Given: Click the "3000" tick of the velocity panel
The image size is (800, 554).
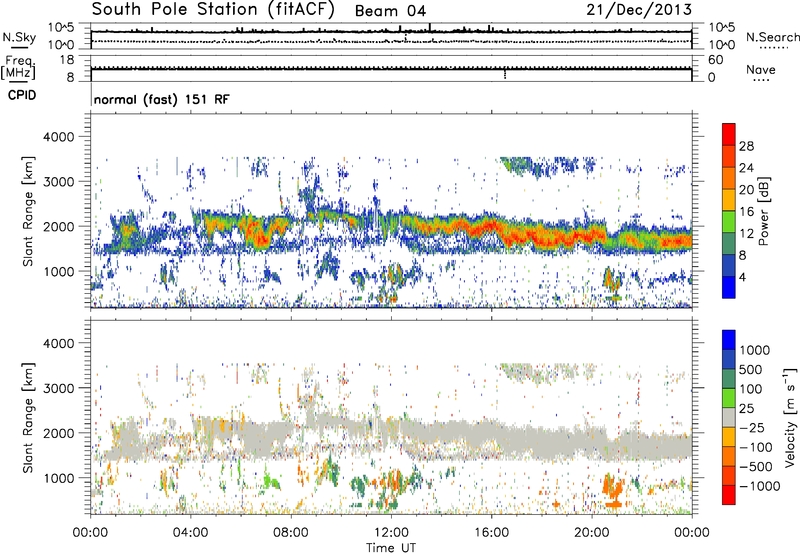Looking at the screenshot, I should coord(58,388).
